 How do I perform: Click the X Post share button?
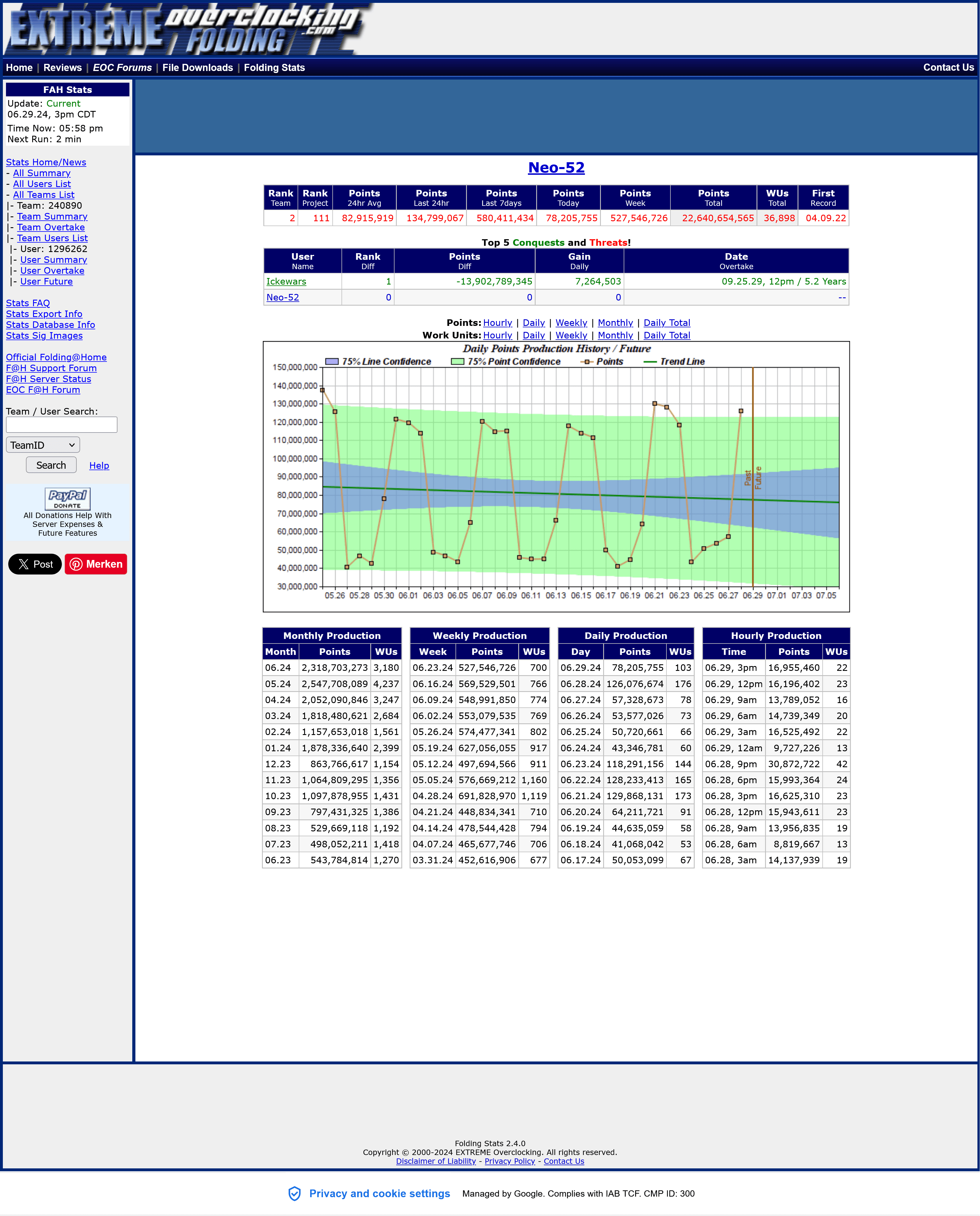coord(35,564)
